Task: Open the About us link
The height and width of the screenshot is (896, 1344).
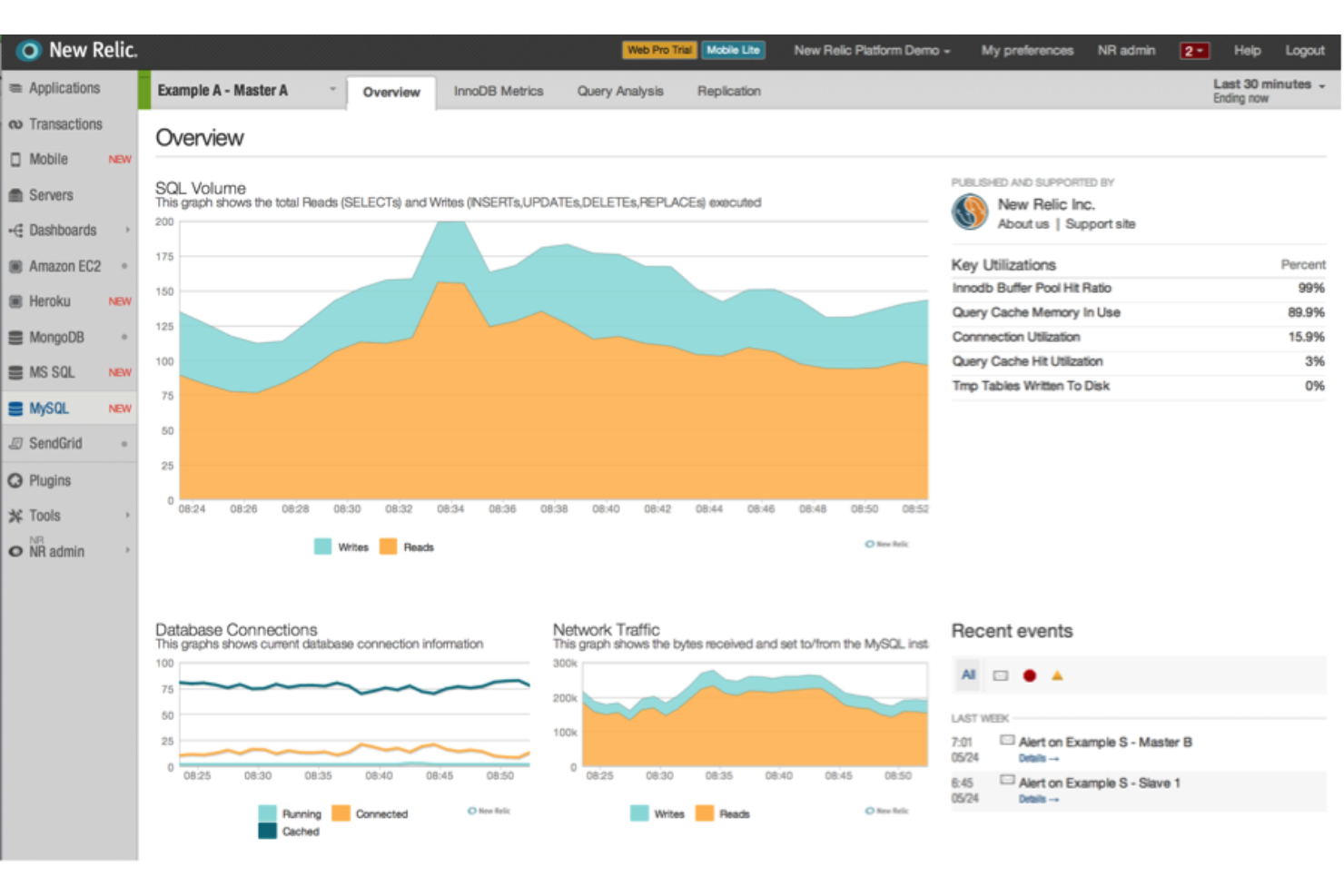Action: (x=1023, y=224)
